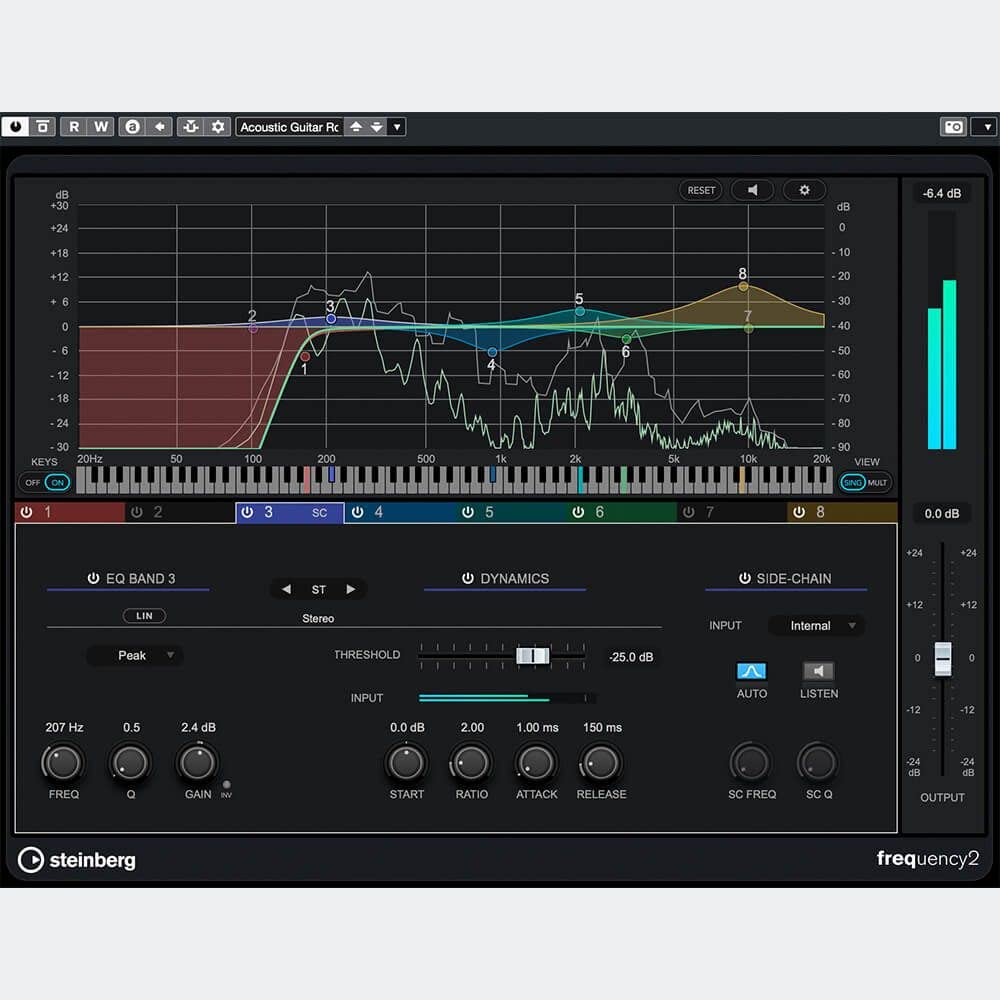Viewport: 1000px width, 1000px height.
Task: Click the side-chain LISTEN speaker icon
Action: [818, 671]
